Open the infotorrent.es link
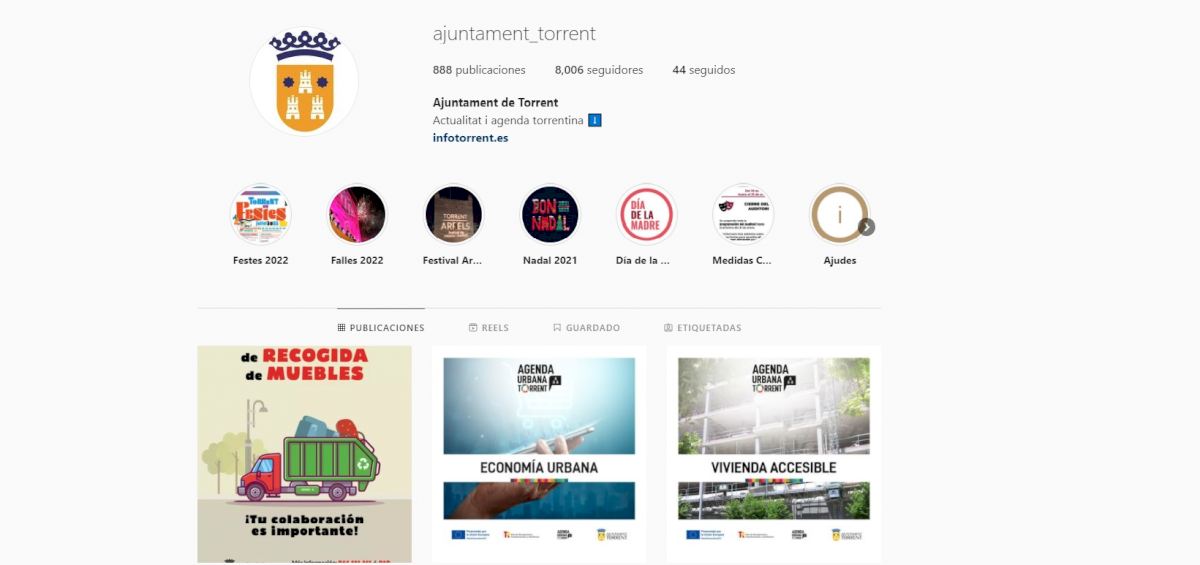1200x565 pixels. pos(470,138)
